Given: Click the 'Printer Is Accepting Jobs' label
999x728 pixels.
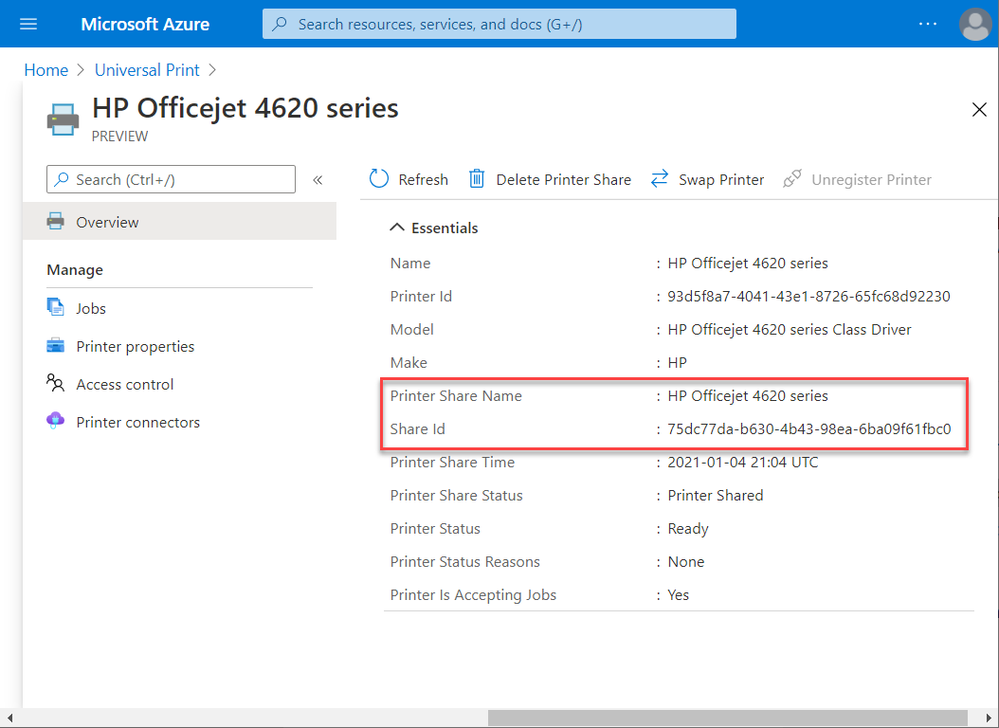Looking at the screenshot, I should [x=473, y=595].
